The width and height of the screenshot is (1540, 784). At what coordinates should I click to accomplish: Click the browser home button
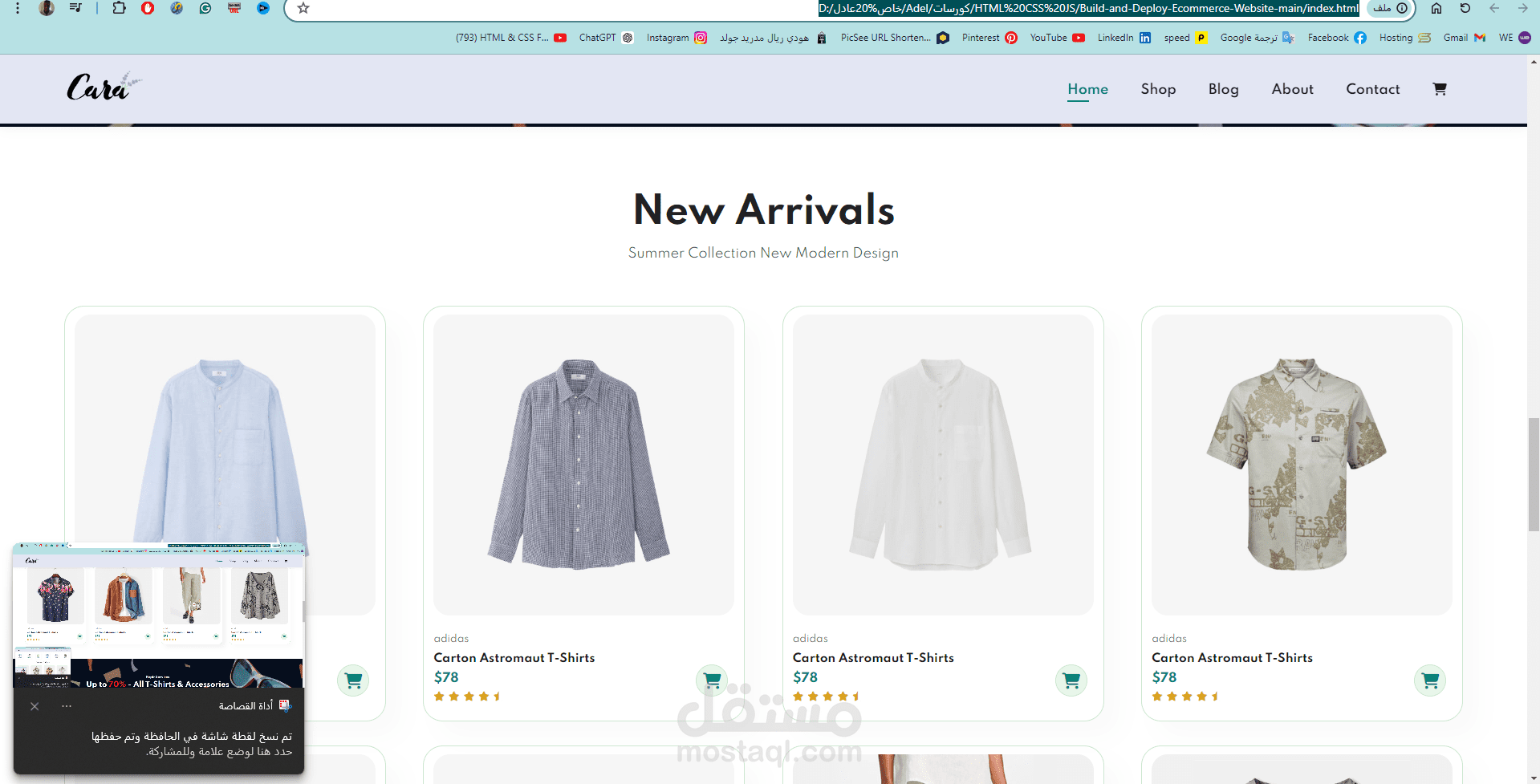click(x=1436, y=8)
